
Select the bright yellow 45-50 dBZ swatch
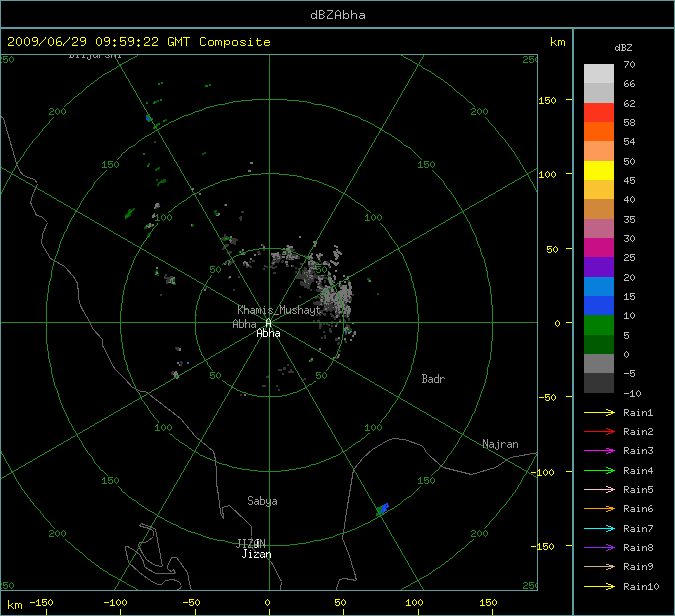tap(599, 170)
